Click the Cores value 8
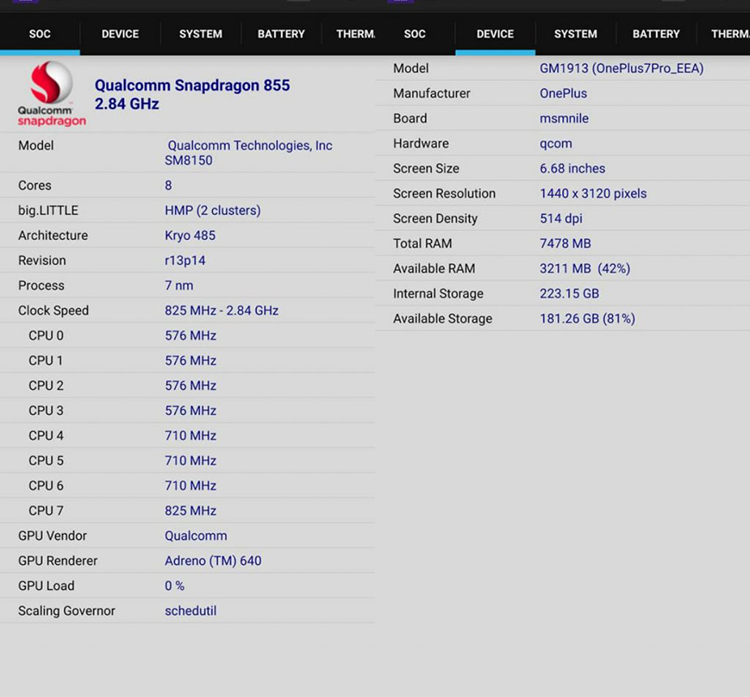750x697 pixels. [x=168, y=186]
